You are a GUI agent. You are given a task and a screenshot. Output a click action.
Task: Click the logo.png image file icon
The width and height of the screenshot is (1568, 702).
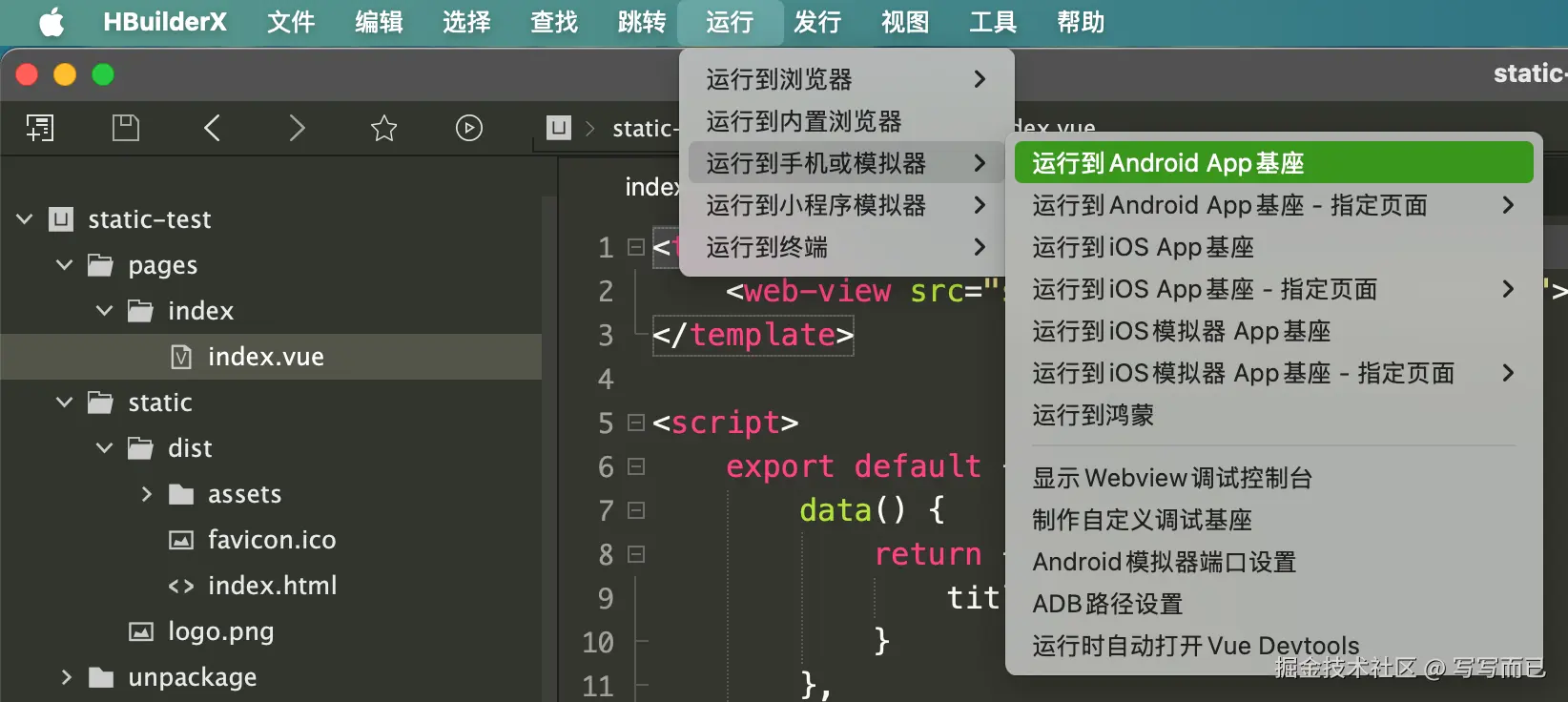click(x=141, y=631)
